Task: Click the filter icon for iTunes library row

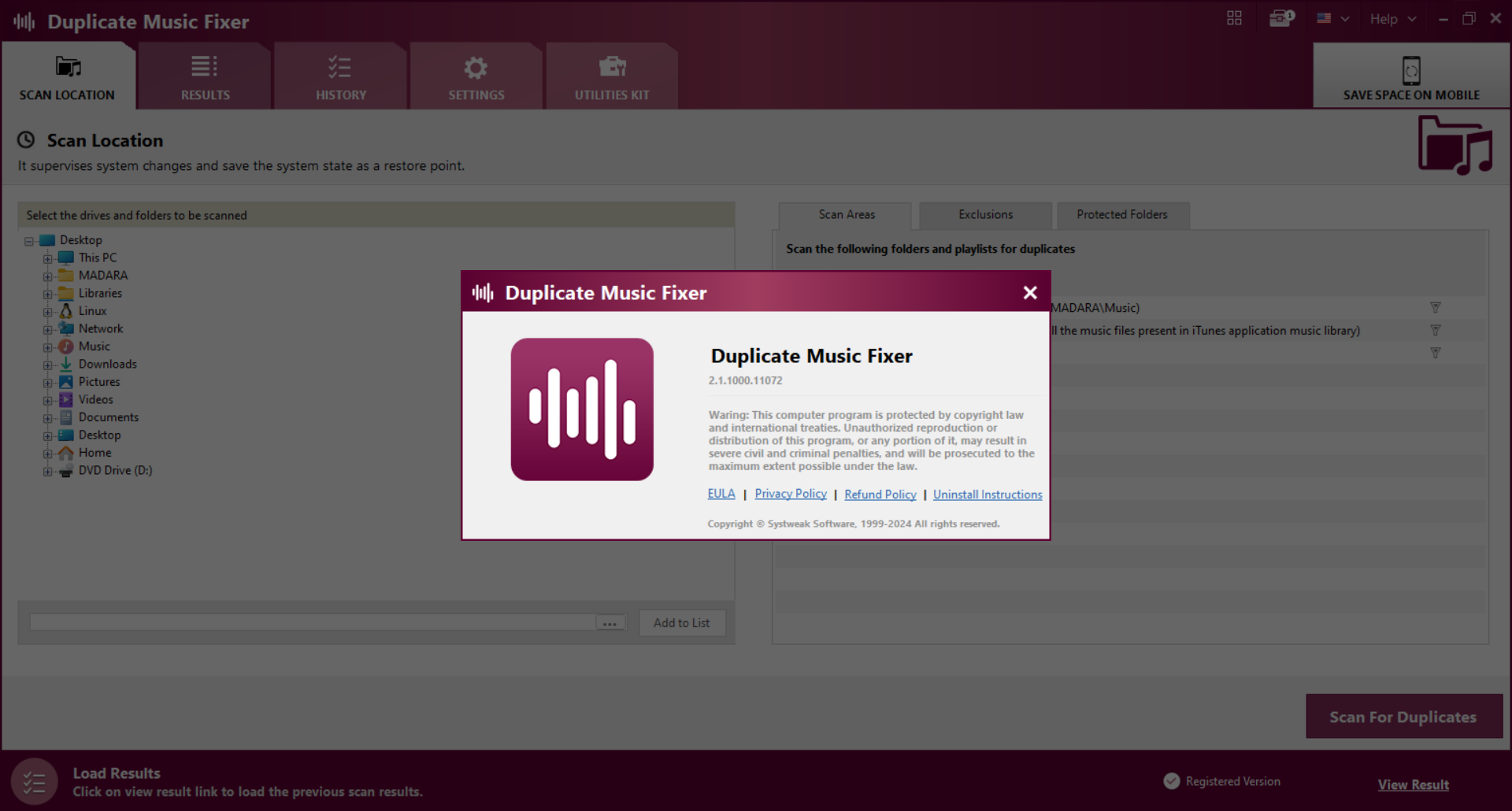Action: tap(1435, 331)
